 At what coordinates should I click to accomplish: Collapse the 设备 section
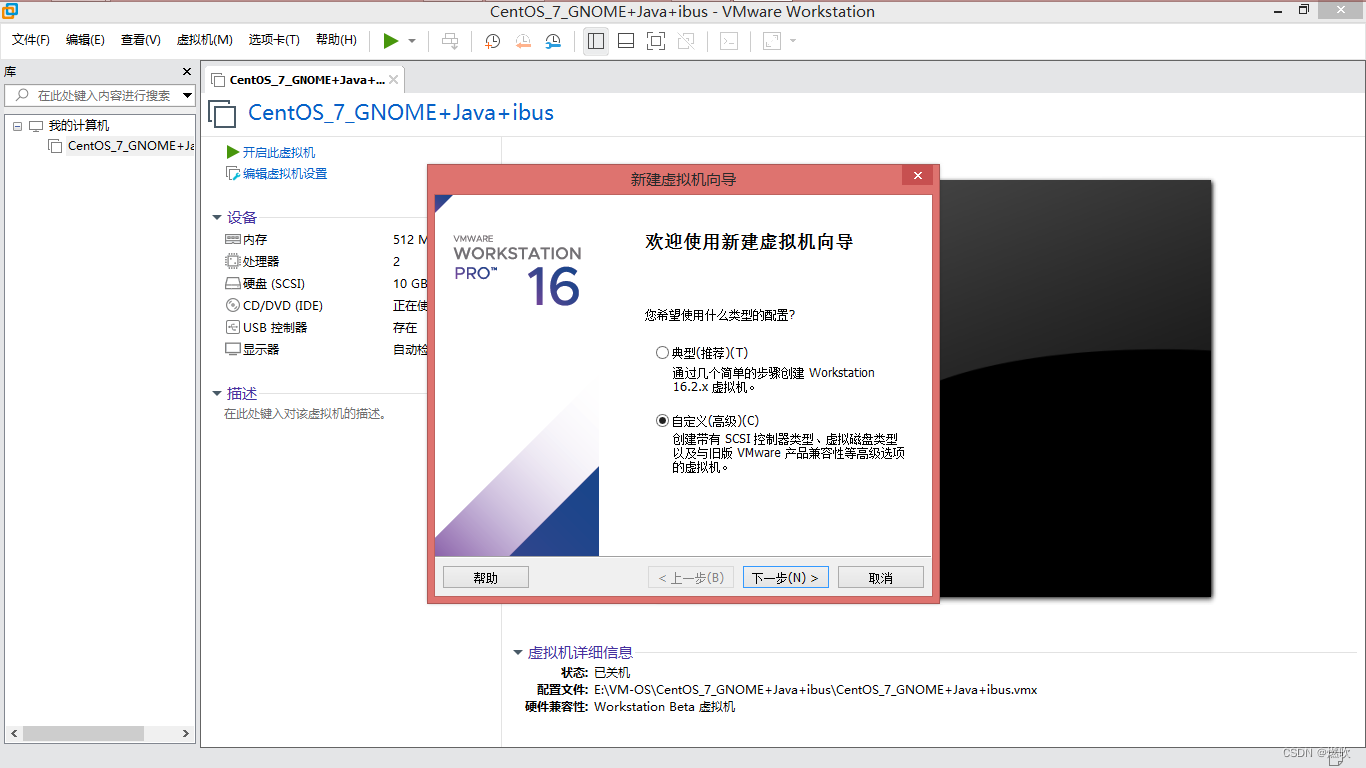click(218, 217)
